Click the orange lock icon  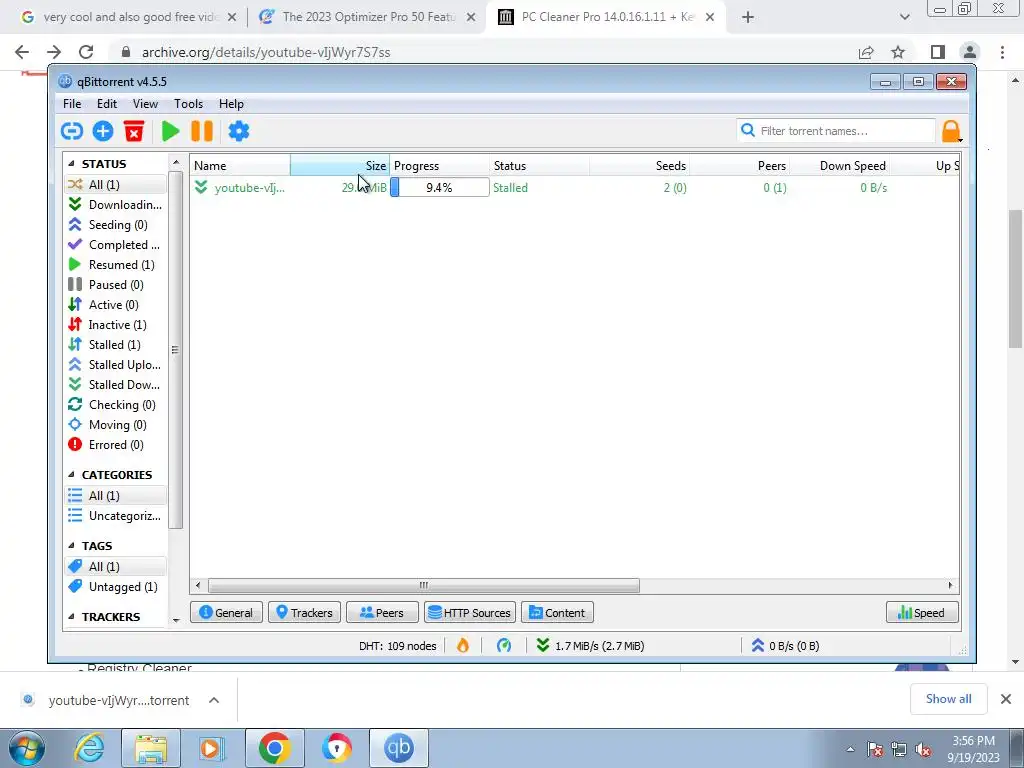pos(952,131)
